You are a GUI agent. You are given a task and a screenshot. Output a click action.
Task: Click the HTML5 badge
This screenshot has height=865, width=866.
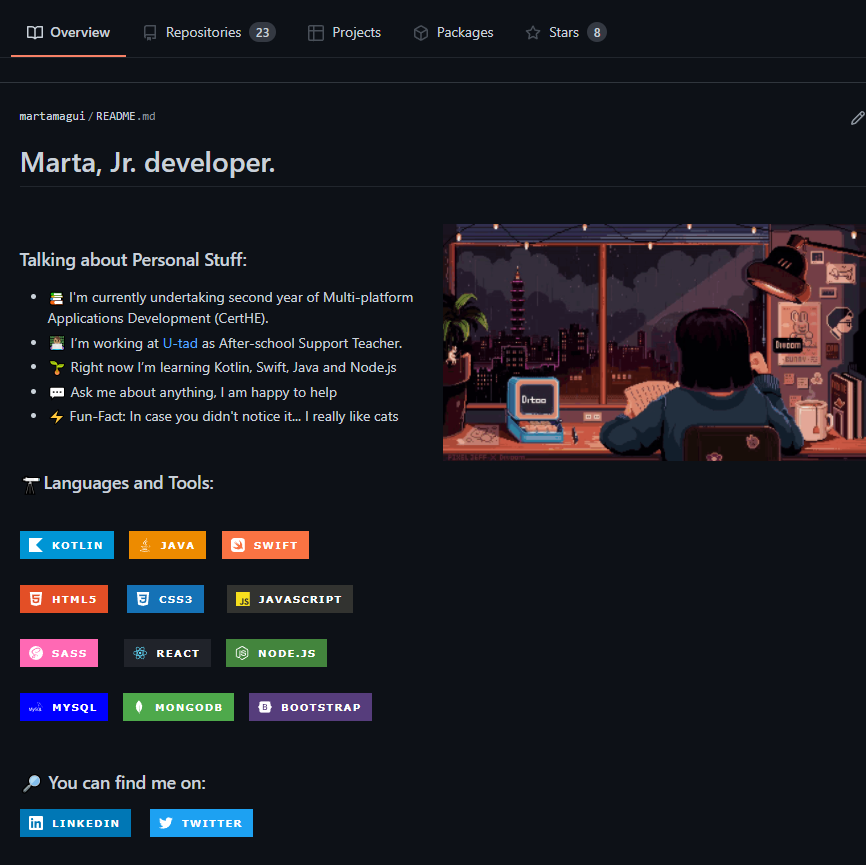tap(64, 599)
